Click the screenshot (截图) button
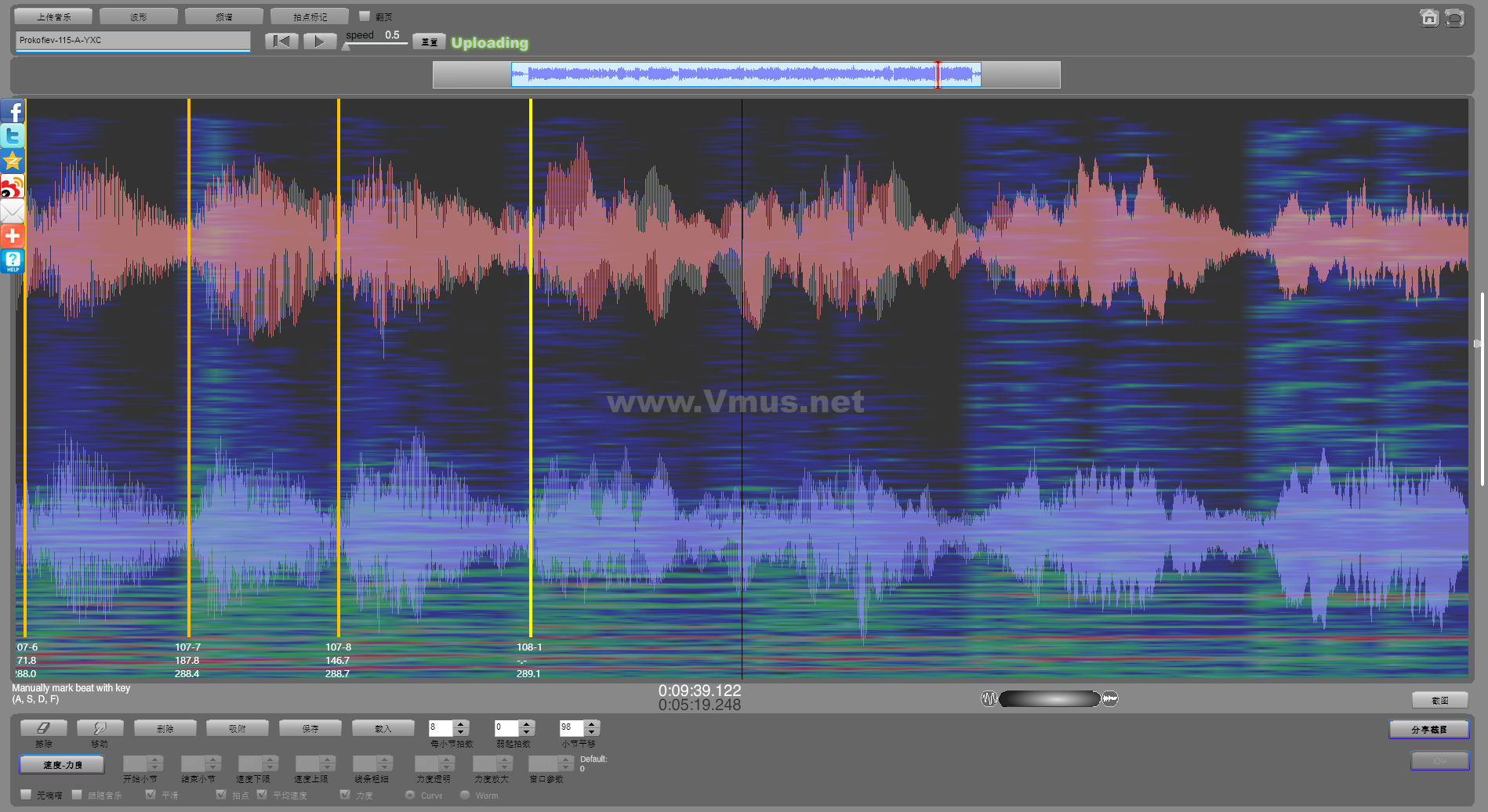Image resolution: width=1488 pixels, height=812 pixels. pyautogui.click(x=1440, y=700)
